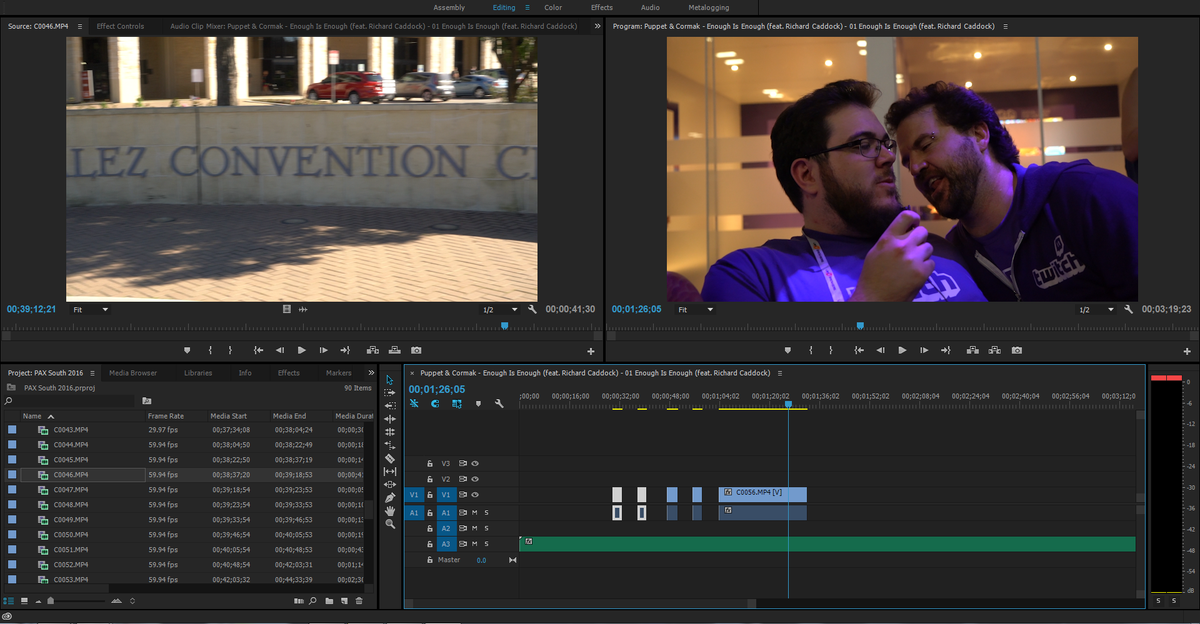Open Media Browser tab

133,373
